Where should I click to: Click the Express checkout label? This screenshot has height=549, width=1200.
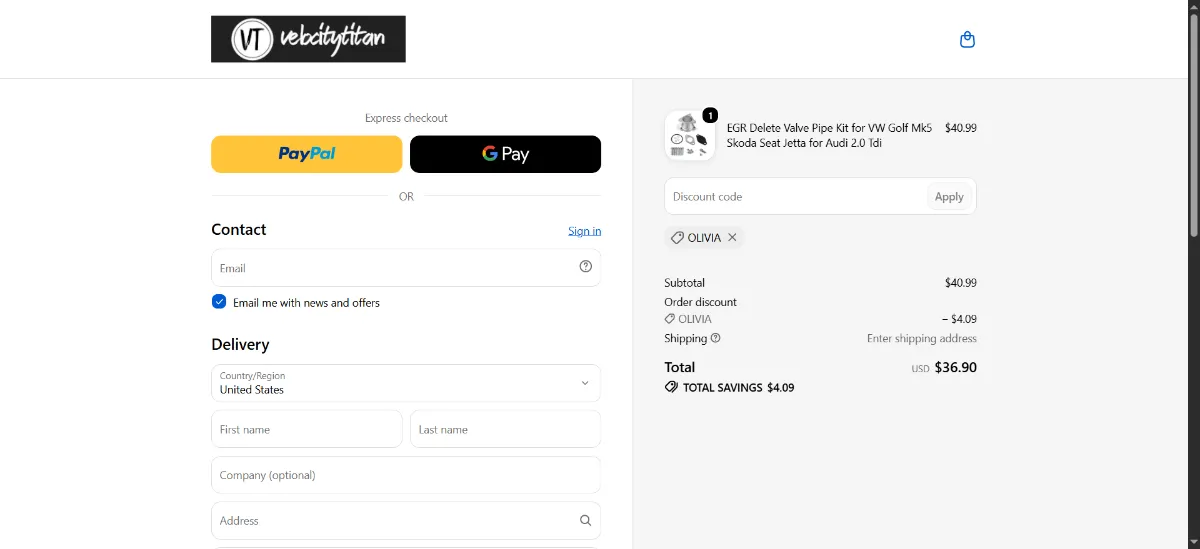[x=406, y=118]
